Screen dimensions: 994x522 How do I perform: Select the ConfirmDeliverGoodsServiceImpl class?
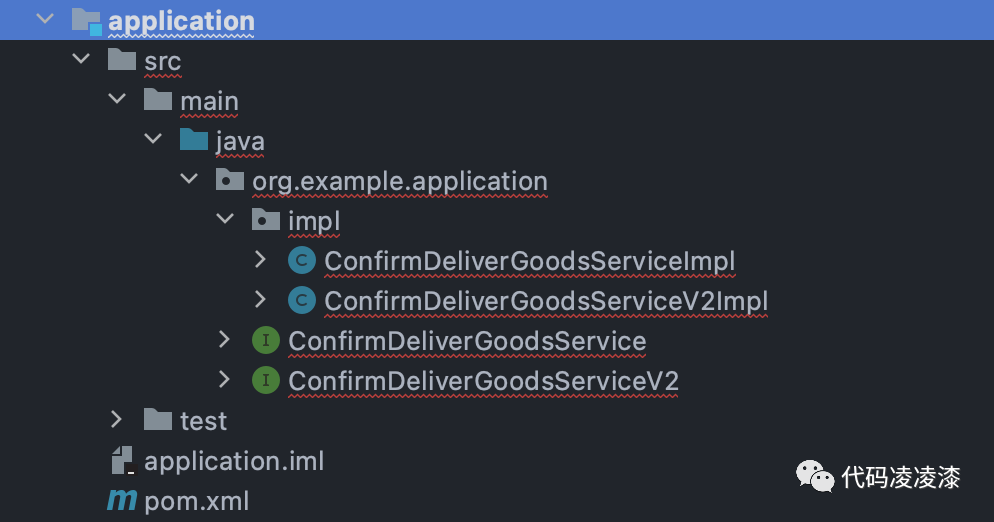pyautogui.click(x=529, y=261)
